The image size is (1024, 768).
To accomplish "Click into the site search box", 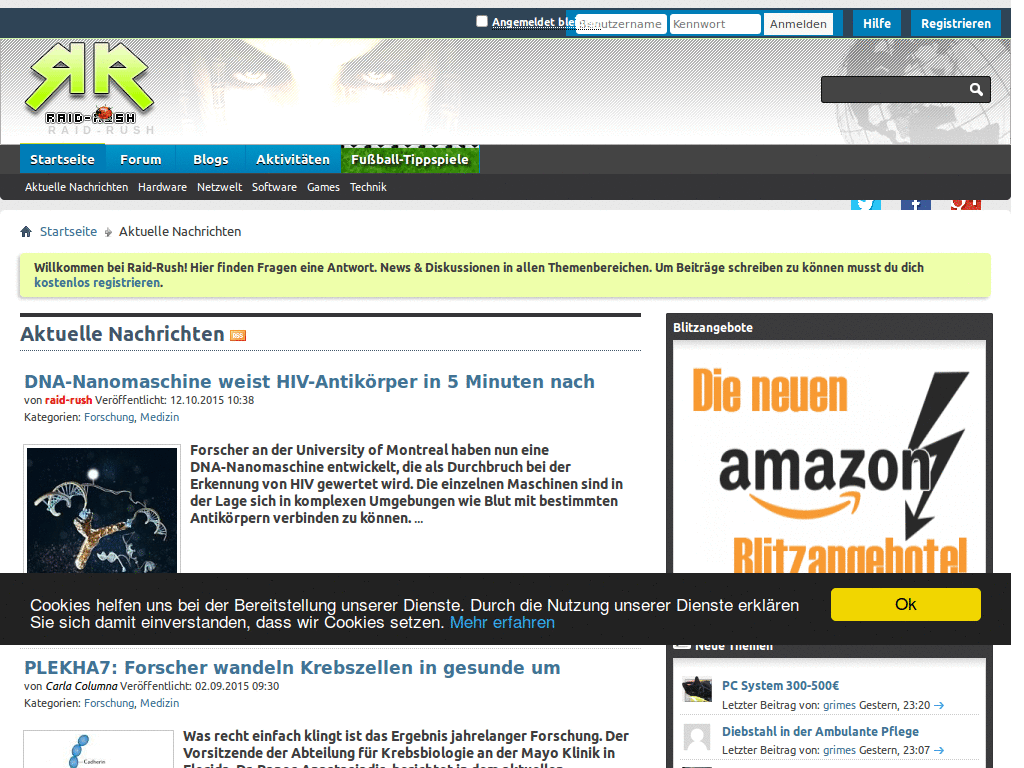I will pyautogui.click(x=894, y=89).
